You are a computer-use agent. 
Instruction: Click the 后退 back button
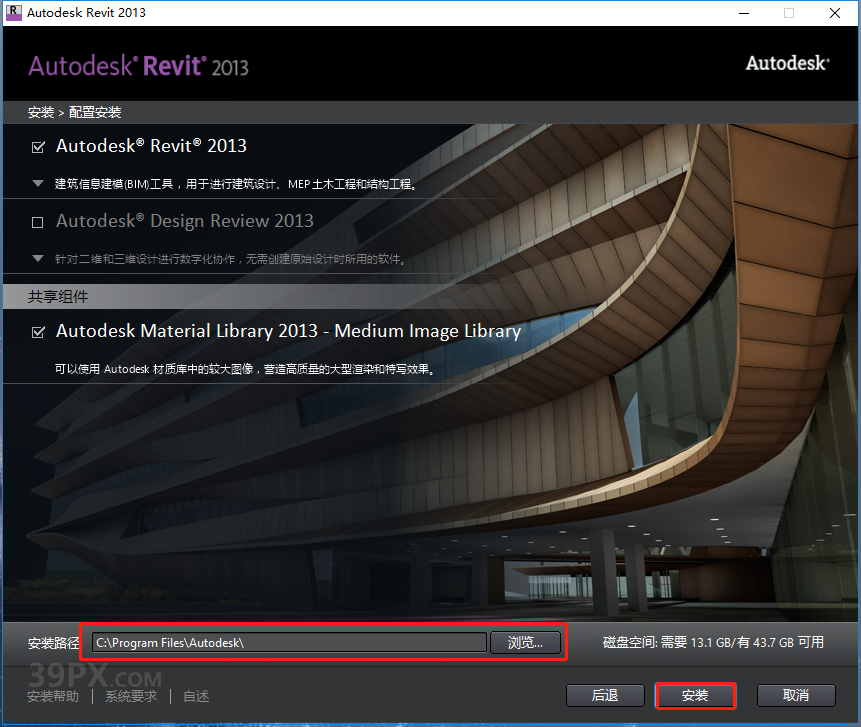pos(605,695)
